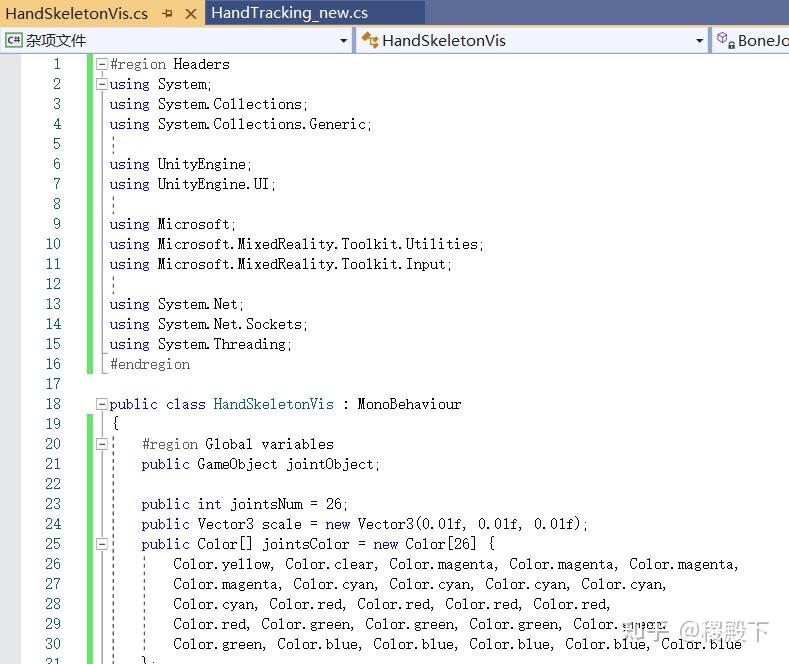This screenshot has width=789, height=664.
Task: Click the member icon beside BoneJo
Action: (x=725, y=40)
